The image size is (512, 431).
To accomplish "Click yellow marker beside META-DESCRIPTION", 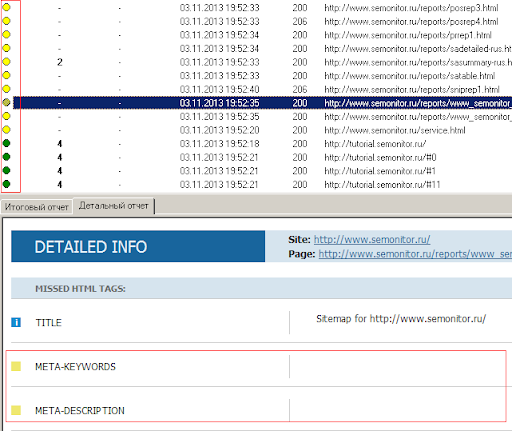I will click(16, 410).
